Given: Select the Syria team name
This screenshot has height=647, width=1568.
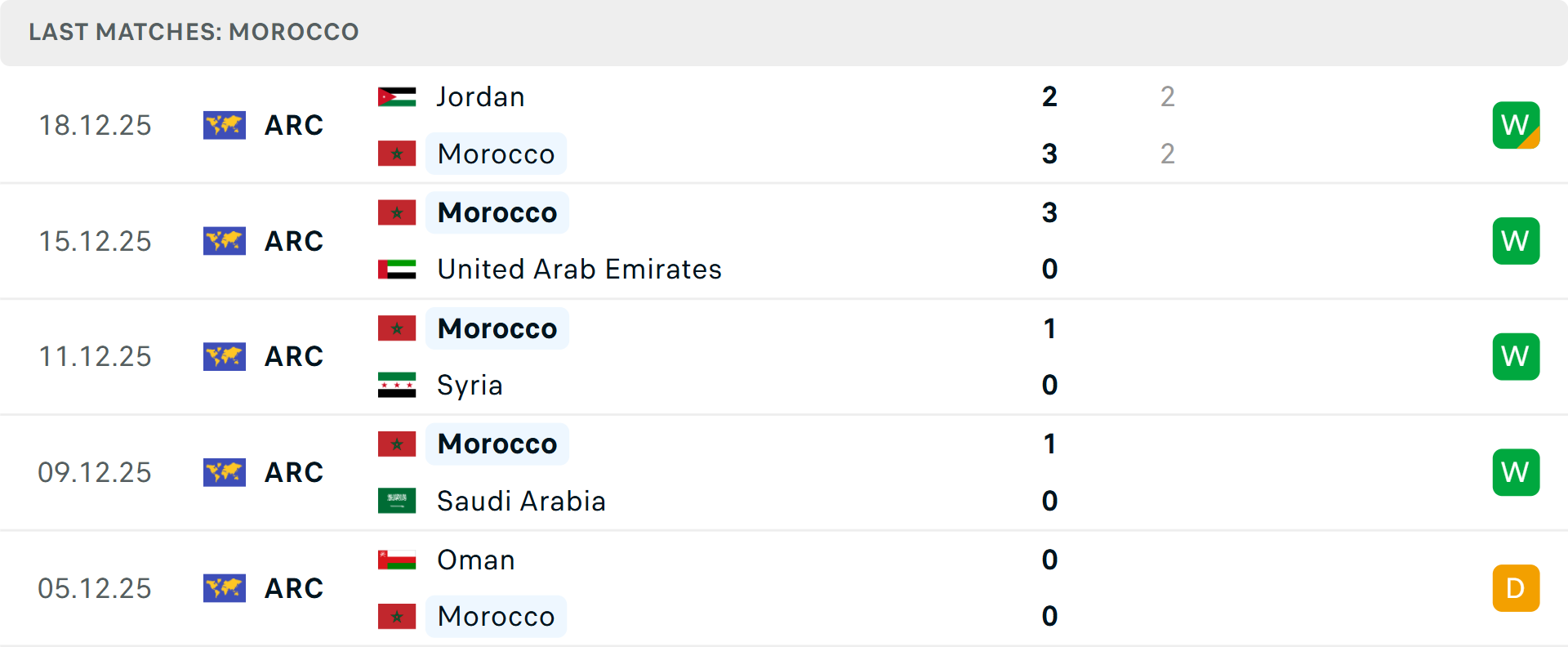Looking at the screenshot, I should click(x=470, y=385).
